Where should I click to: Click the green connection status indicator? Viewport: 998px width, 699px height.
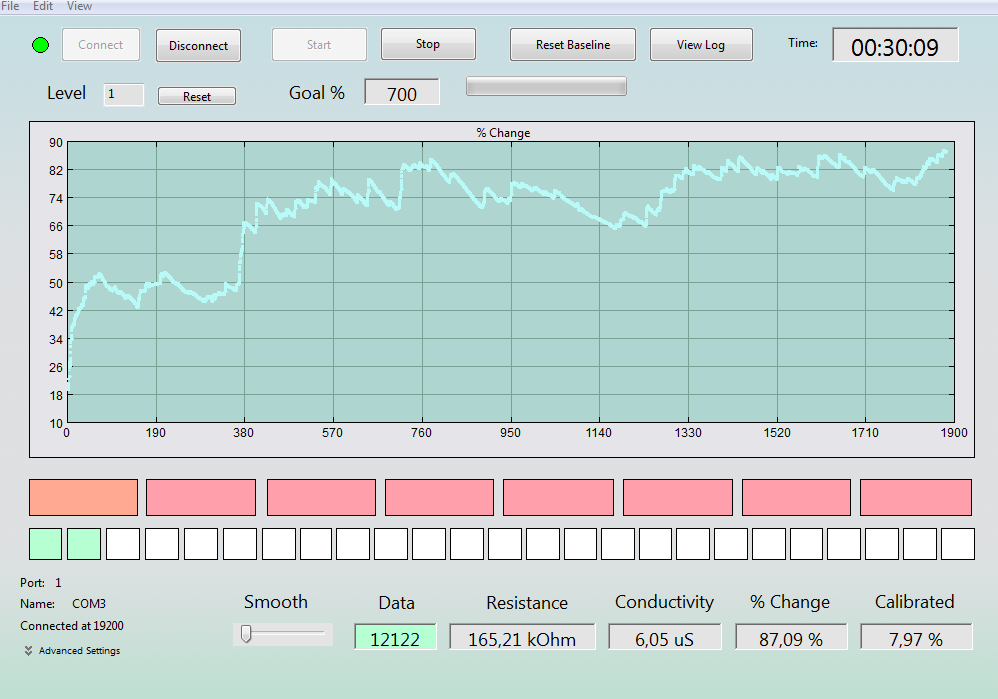pos(41,45)
